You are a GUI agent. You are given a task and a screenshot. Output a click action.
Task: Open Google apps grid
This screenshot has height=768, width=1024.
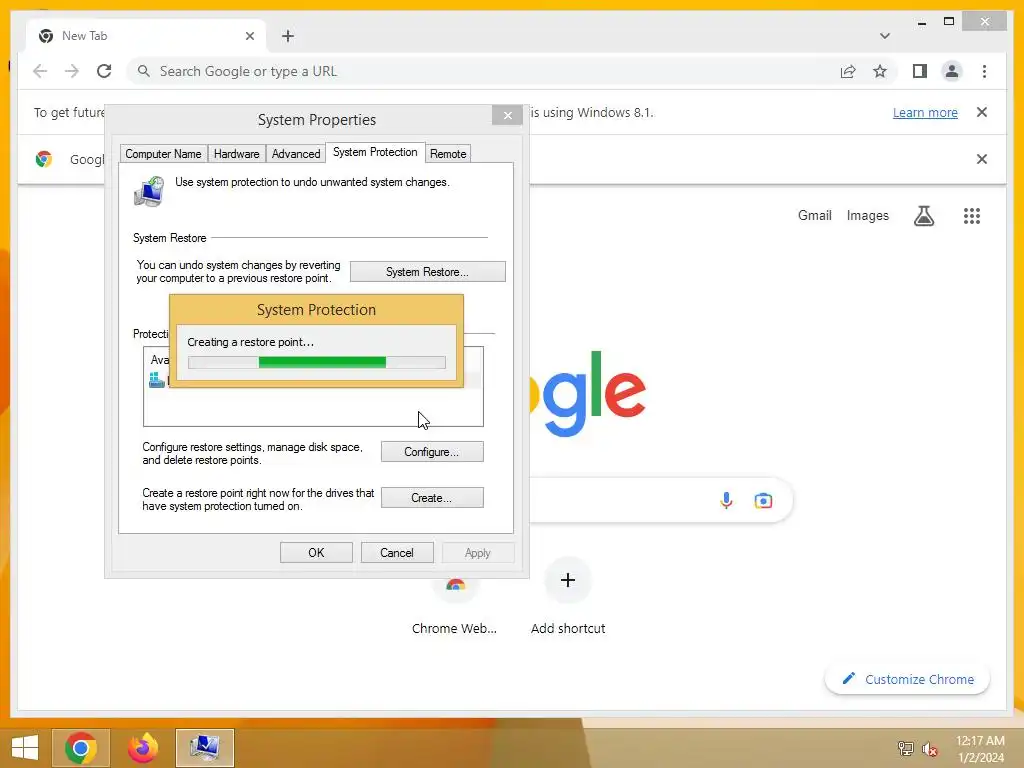tap(972, 216)
